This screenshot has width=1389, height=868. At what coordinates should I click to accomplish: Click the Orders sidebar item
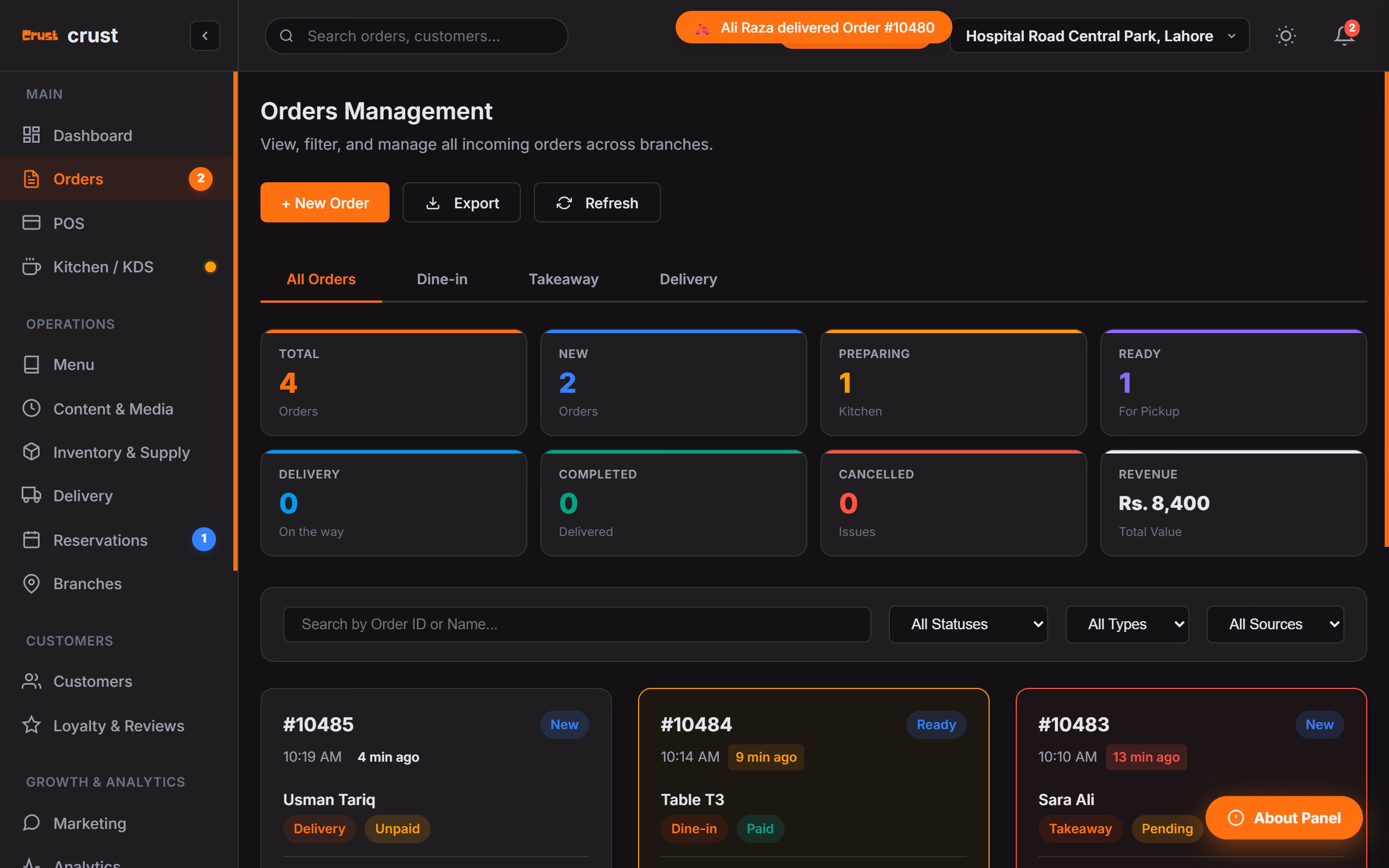click(x=117, y=178)
